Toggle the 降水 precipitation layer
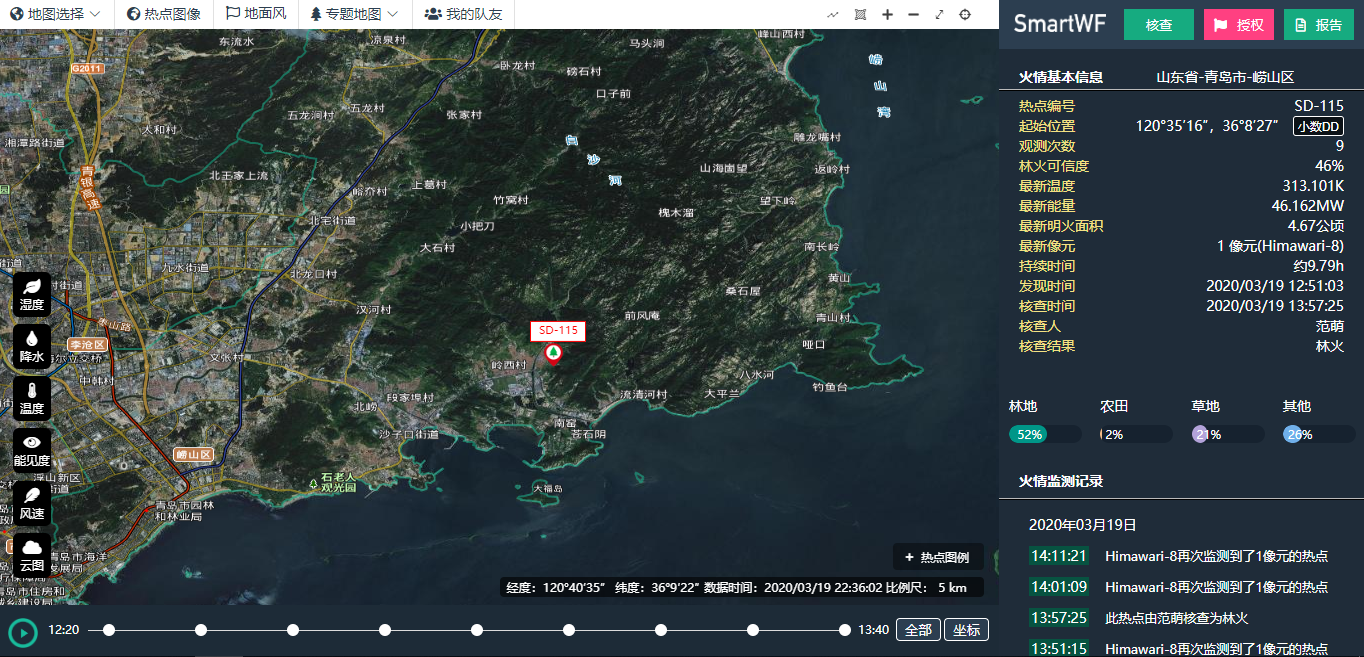Viewport: 1364px width, 657px height. click(x=32, y=346)
